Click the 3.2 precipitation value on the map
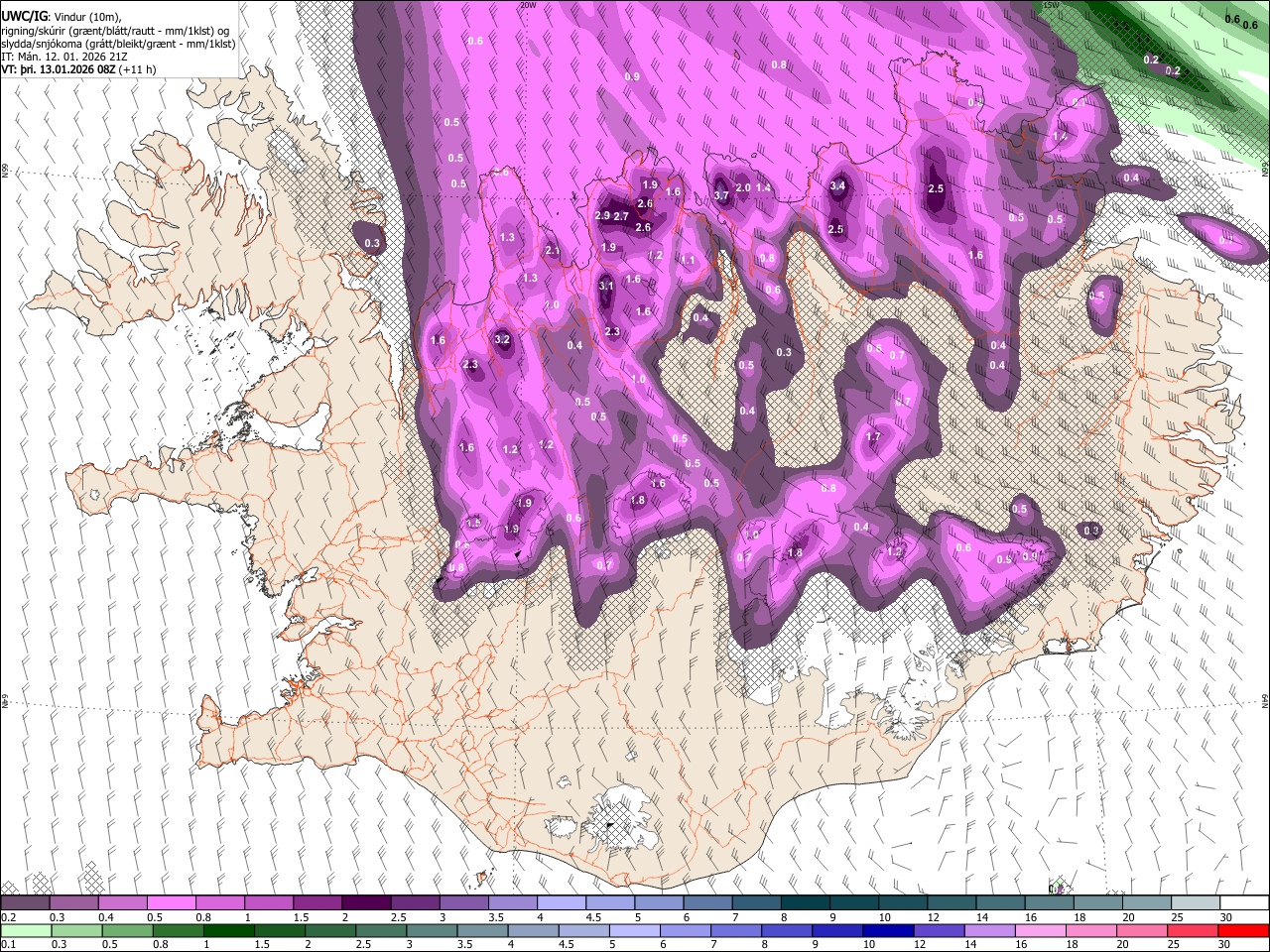Screen dimensions: 1270x952 [502, 339]
